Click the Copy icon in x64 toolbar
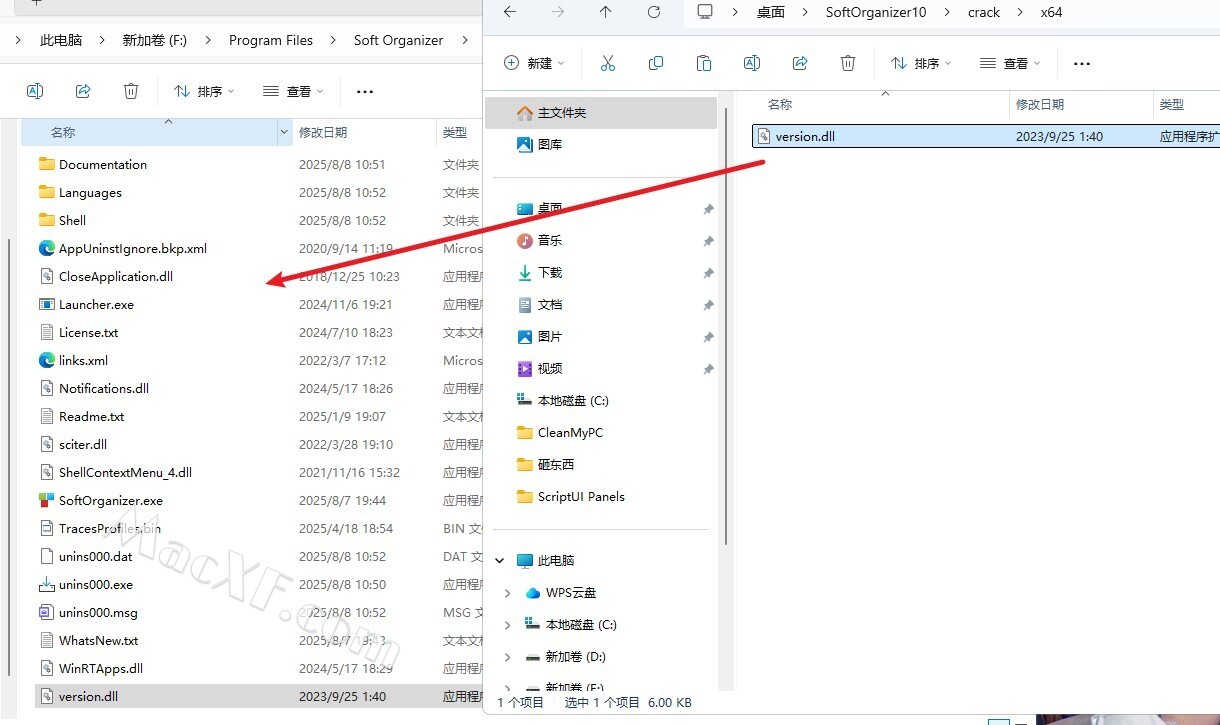This screenshot has height=725, width=1220. click(656, 63)
